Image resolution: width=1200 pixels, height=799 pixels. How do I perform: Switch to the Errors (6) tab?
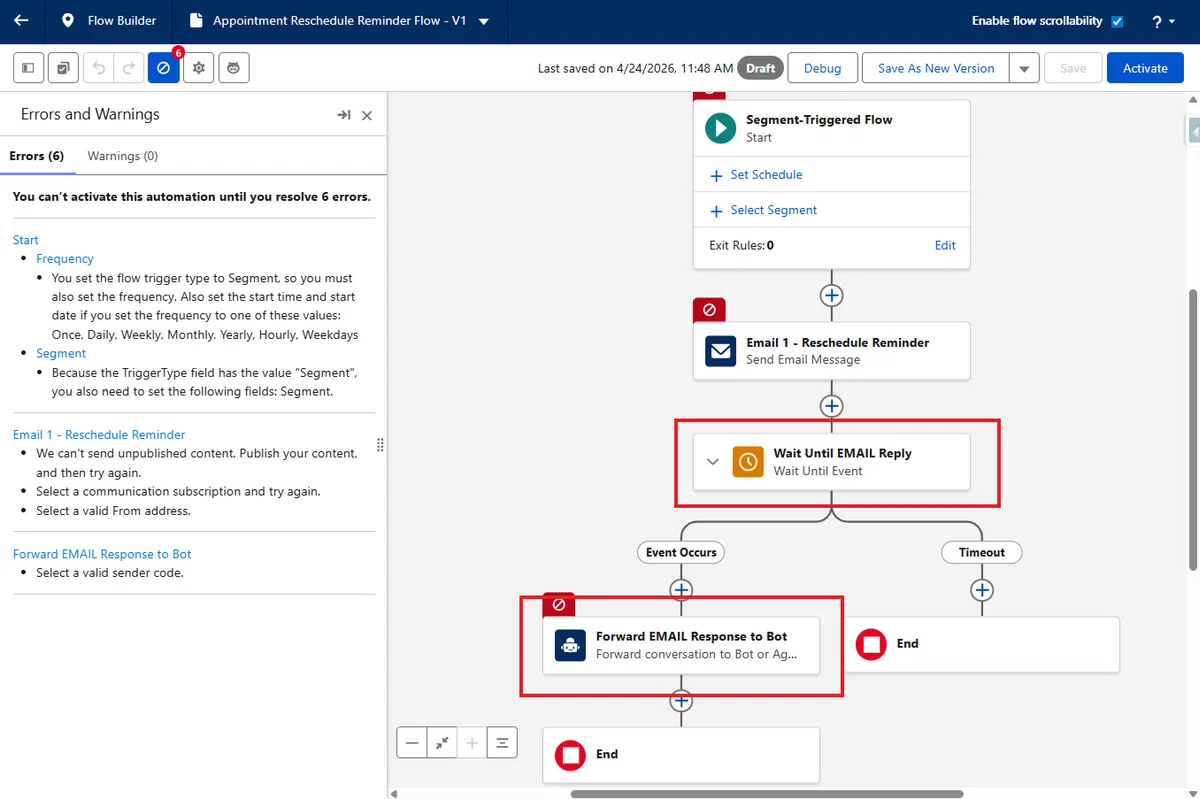click(37, 156)
